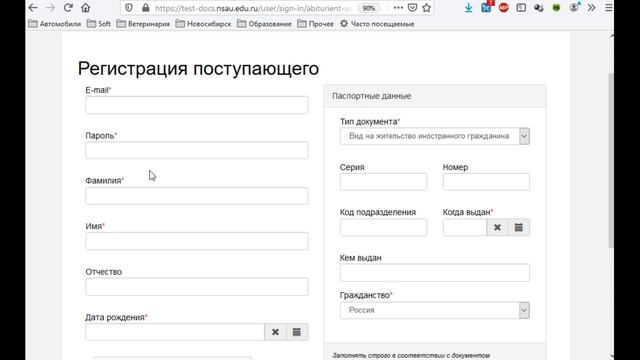Clear Дата рождения with the X button

click(x=276, y=332)
